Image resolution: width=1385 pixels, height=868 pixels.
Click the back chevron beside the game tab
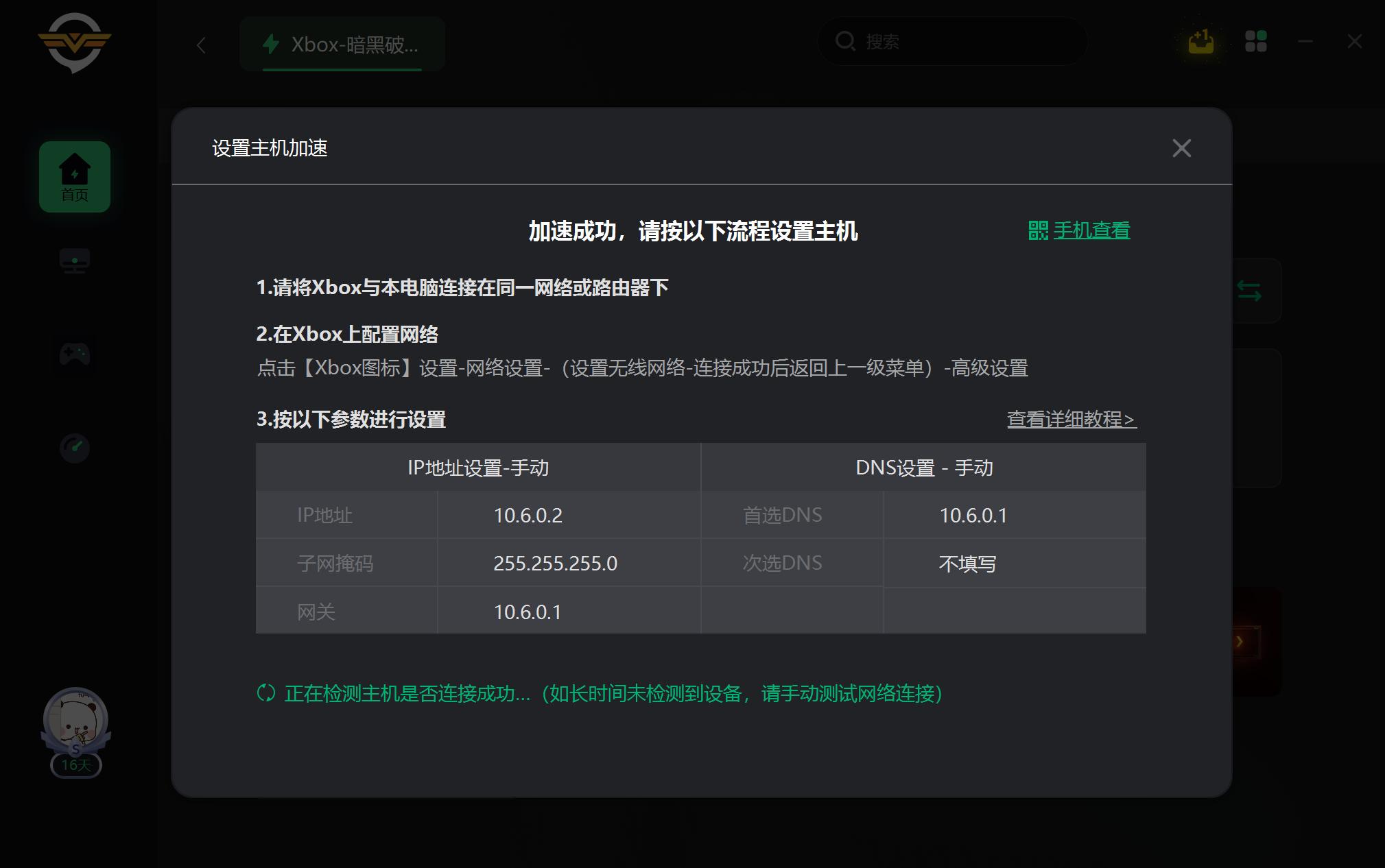[x=200, y=44]
